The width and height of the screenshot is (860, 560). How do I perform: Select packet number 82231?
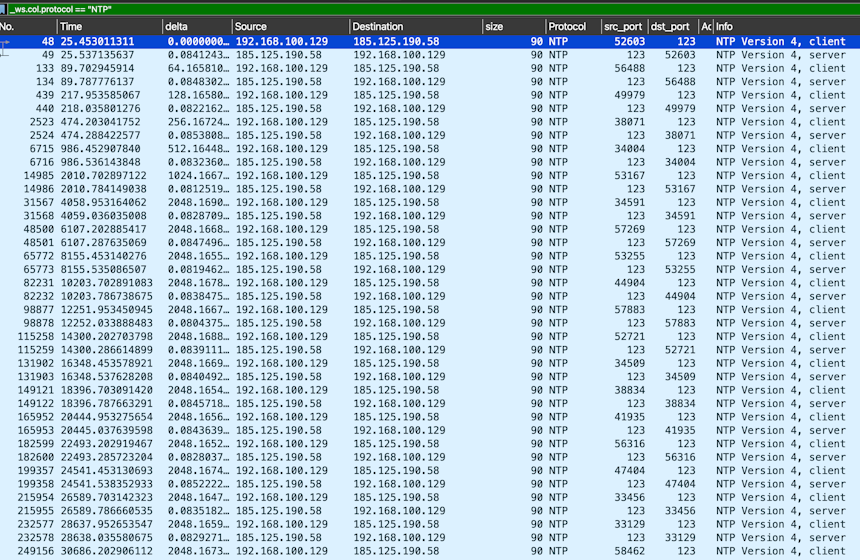430,283
